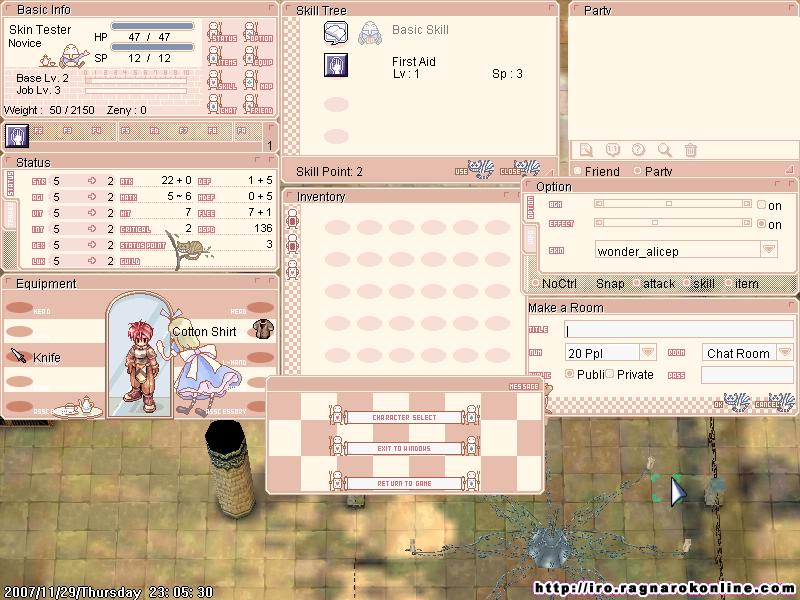Toggle EFFECT on radio button

coord(761,223)
